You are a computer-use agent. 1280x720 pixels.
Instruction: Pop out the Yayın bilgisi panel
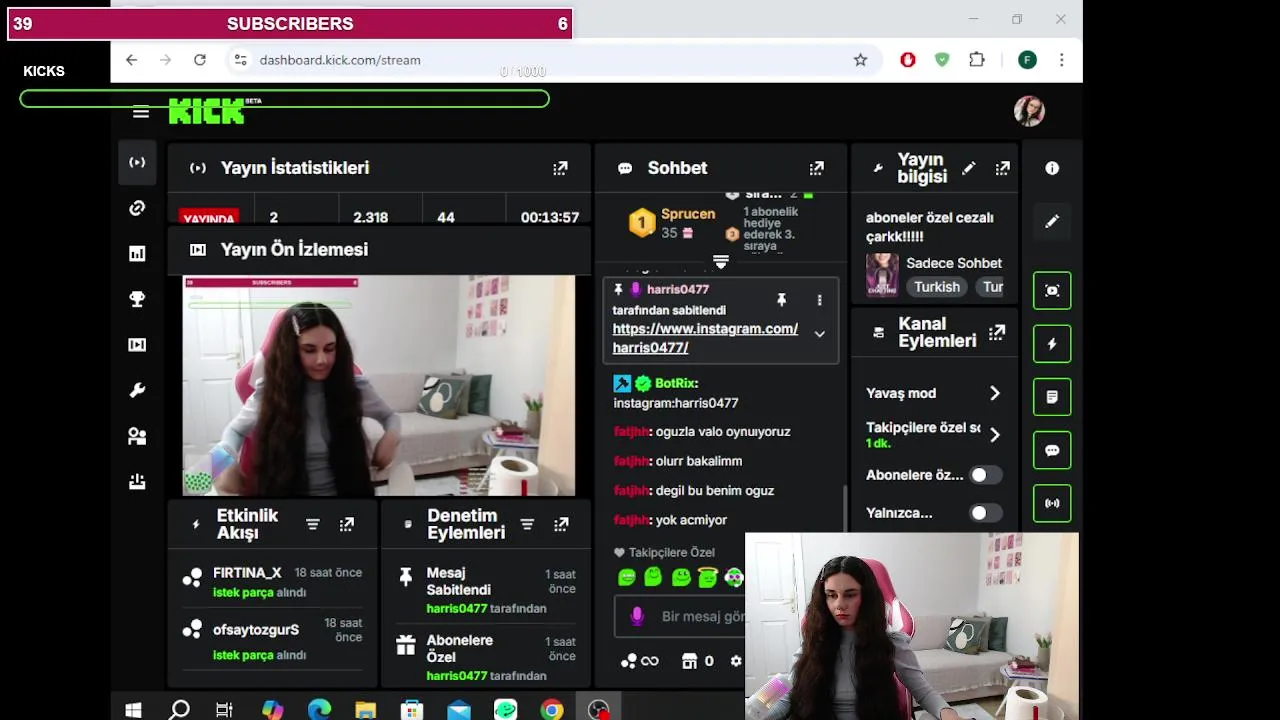(1002, 169)
